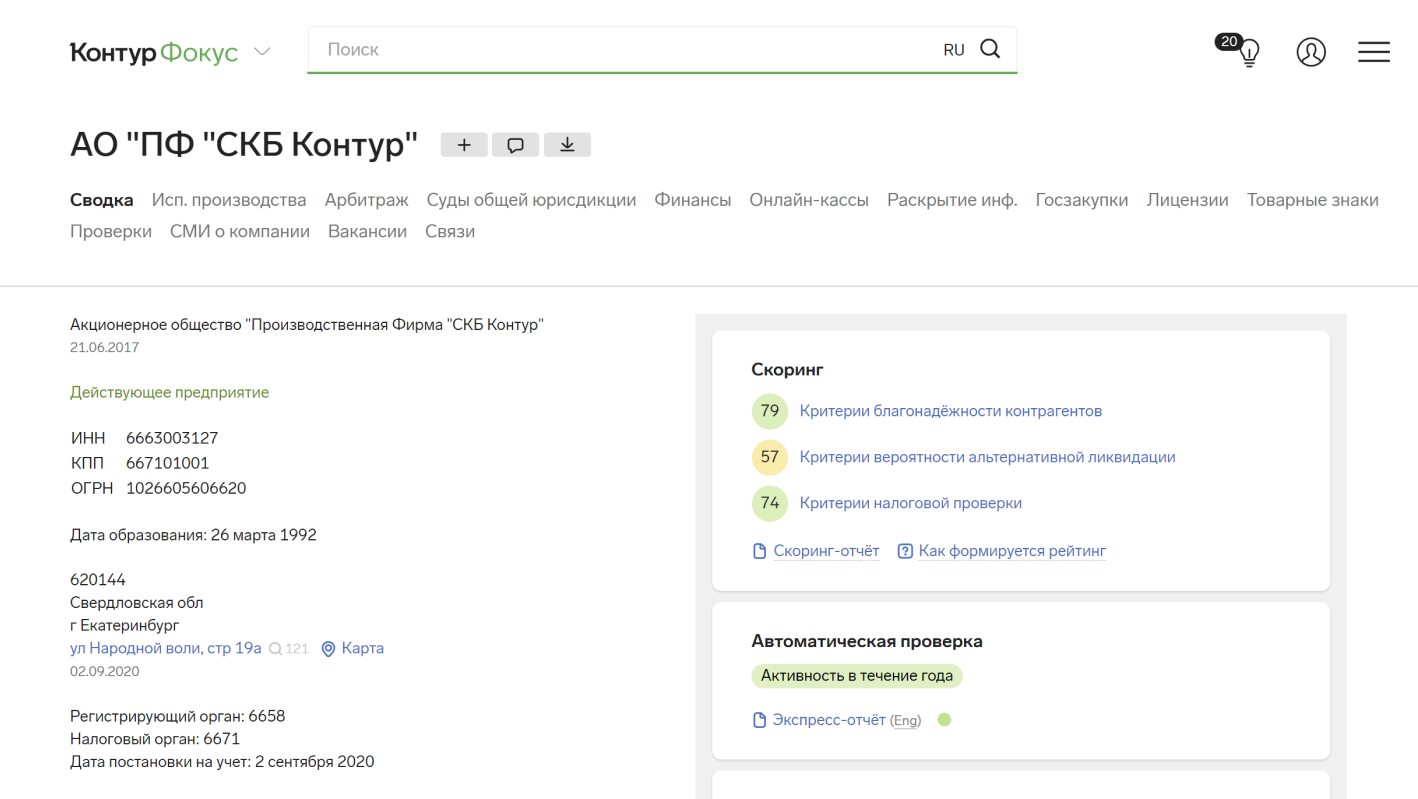Screen dimensions: 1418x799
Task: Download the company report with the arrow icon
Action: 567,145
